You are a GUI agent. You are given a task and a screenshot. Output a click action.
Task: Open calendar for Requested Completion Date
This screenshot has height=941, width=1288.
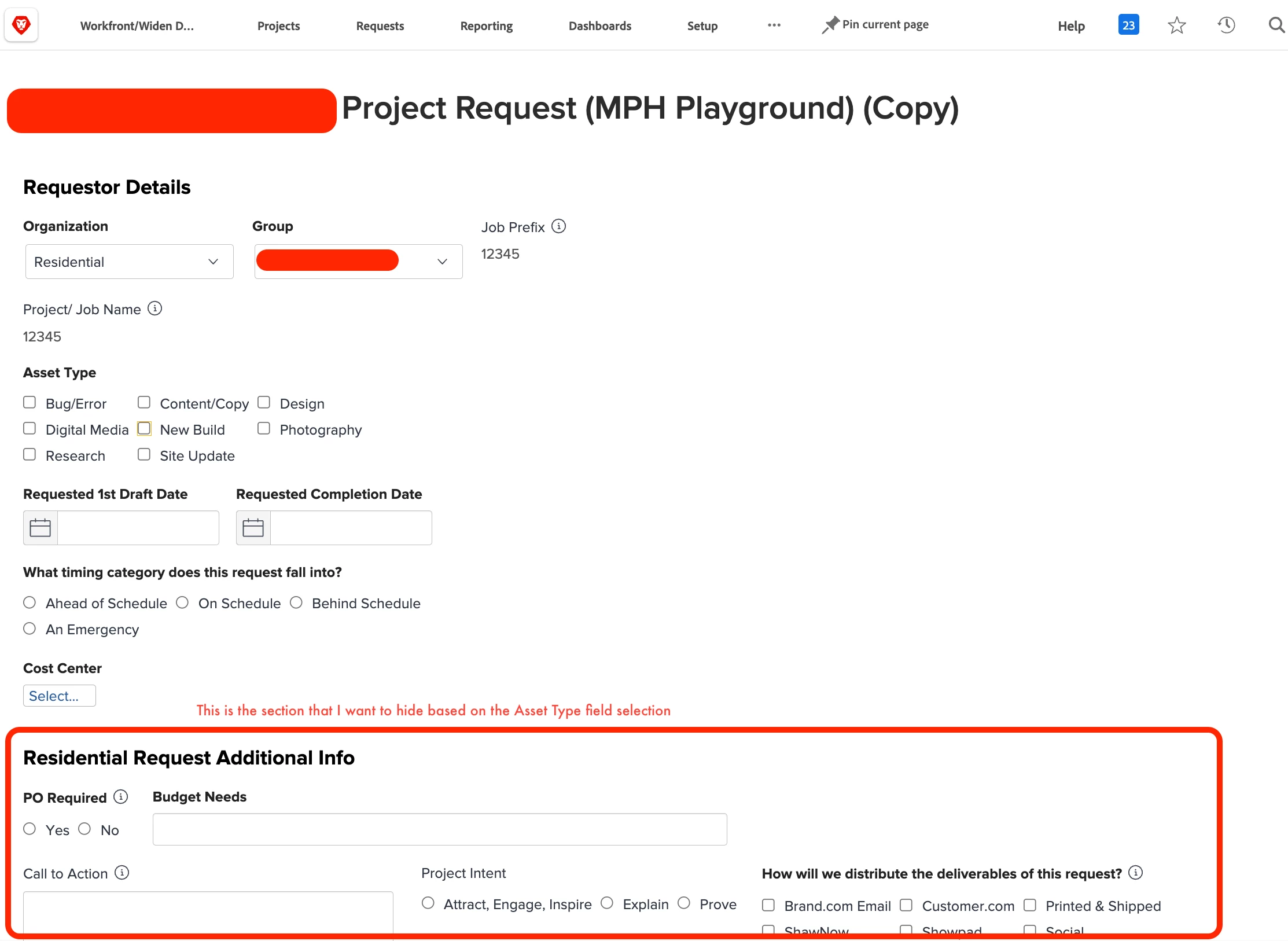(253, 528)
